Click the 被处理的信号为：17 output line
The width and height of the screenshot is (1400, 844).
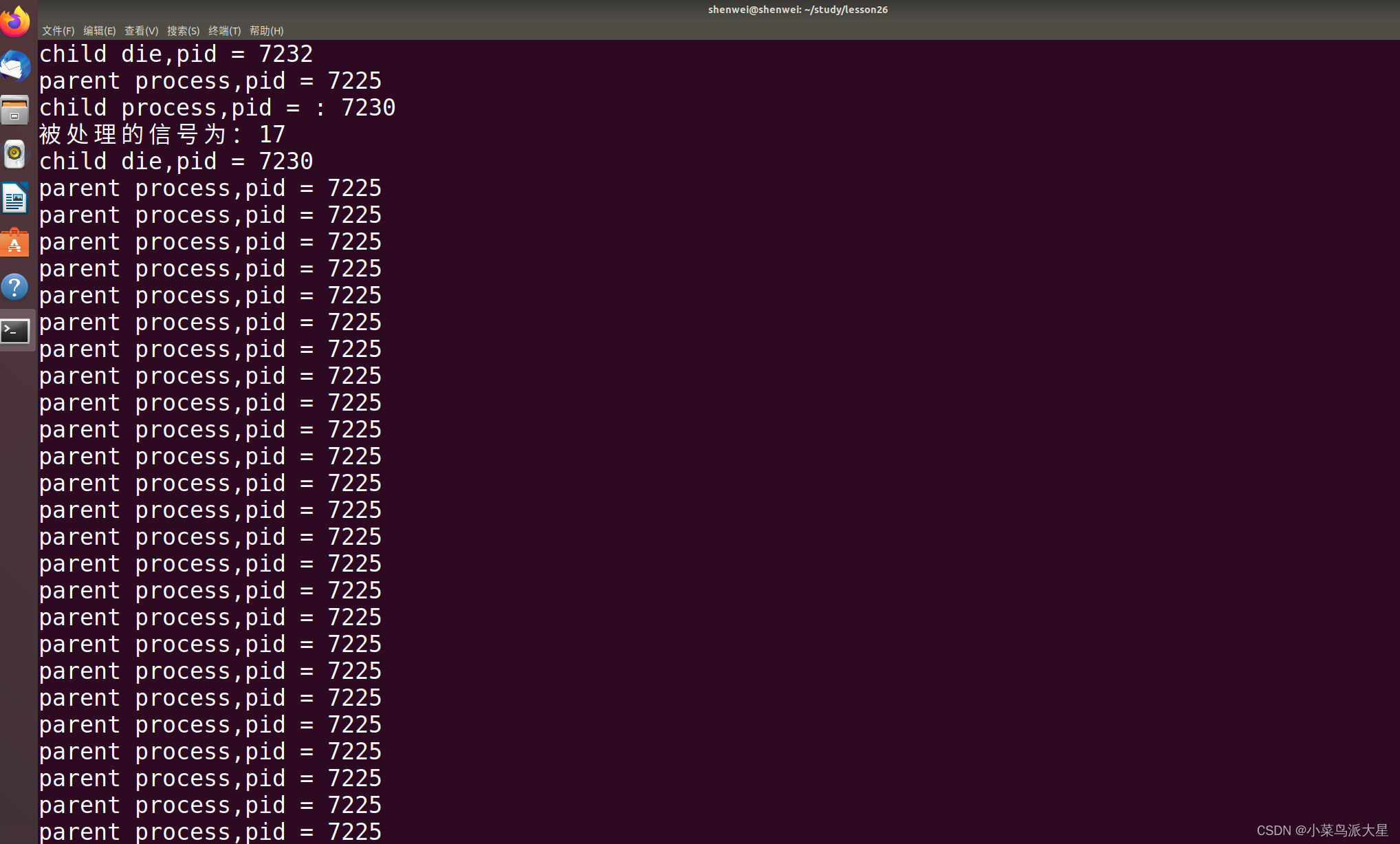(x=162, y=134)
